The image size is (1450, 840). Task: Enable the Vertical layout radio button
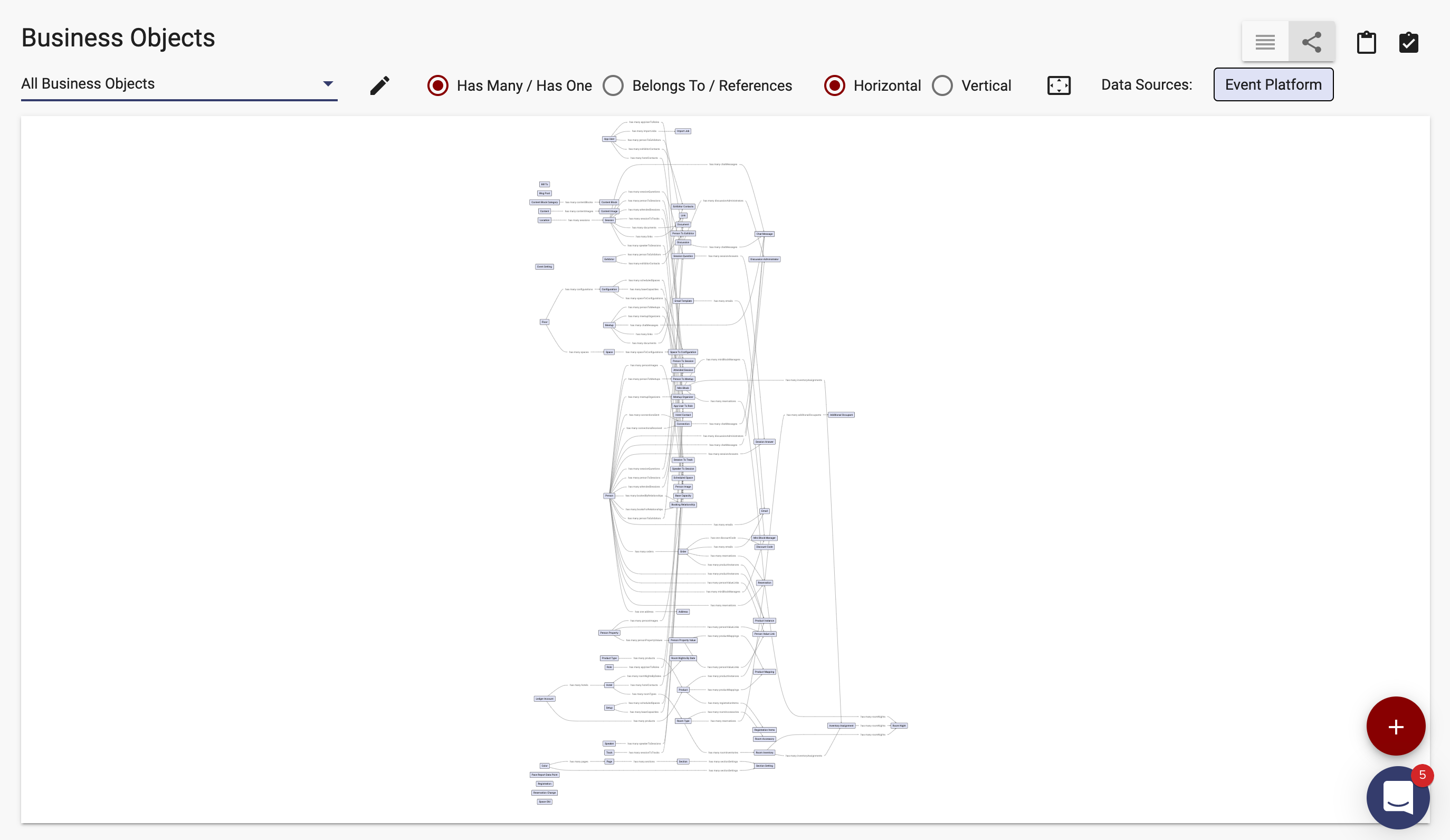tap(942, 85)
